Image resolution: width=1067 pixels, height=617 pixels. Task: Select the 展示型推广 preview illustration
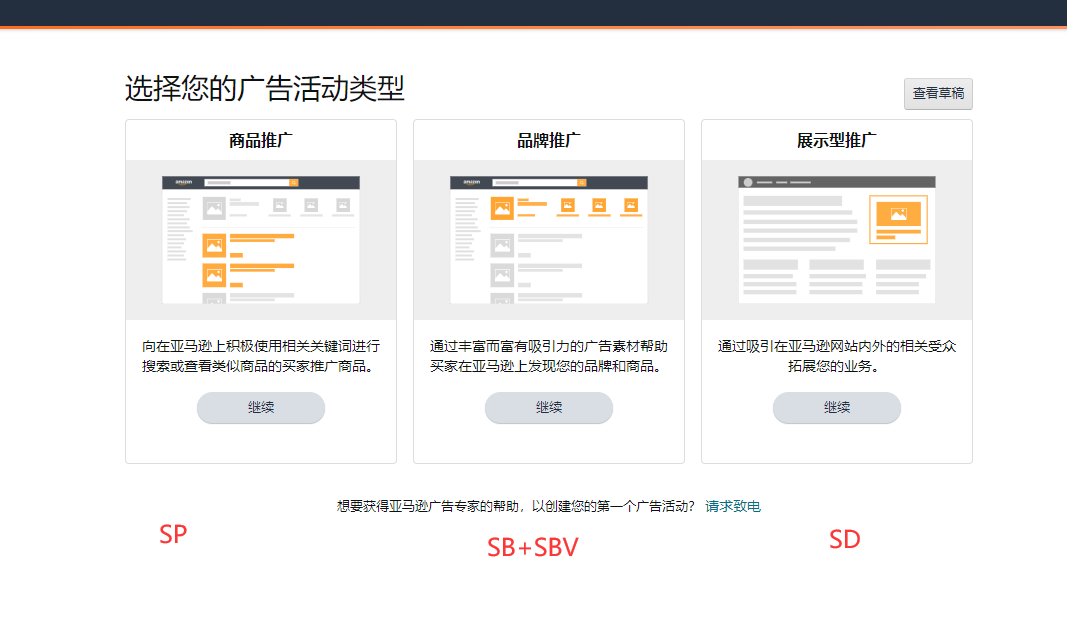836,239
